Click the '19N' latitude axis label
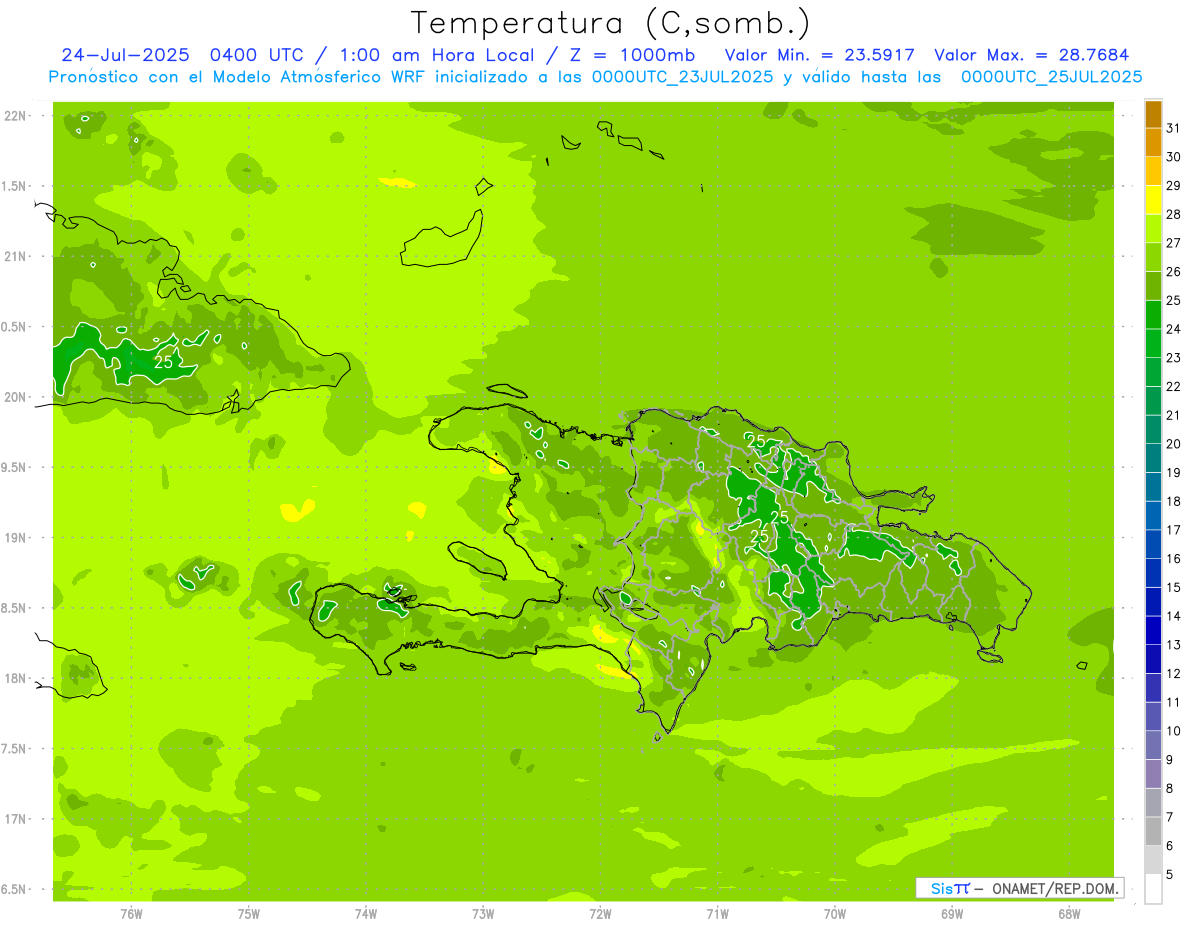Viewport: 1200px width, 927px height. tap(16, 537)
